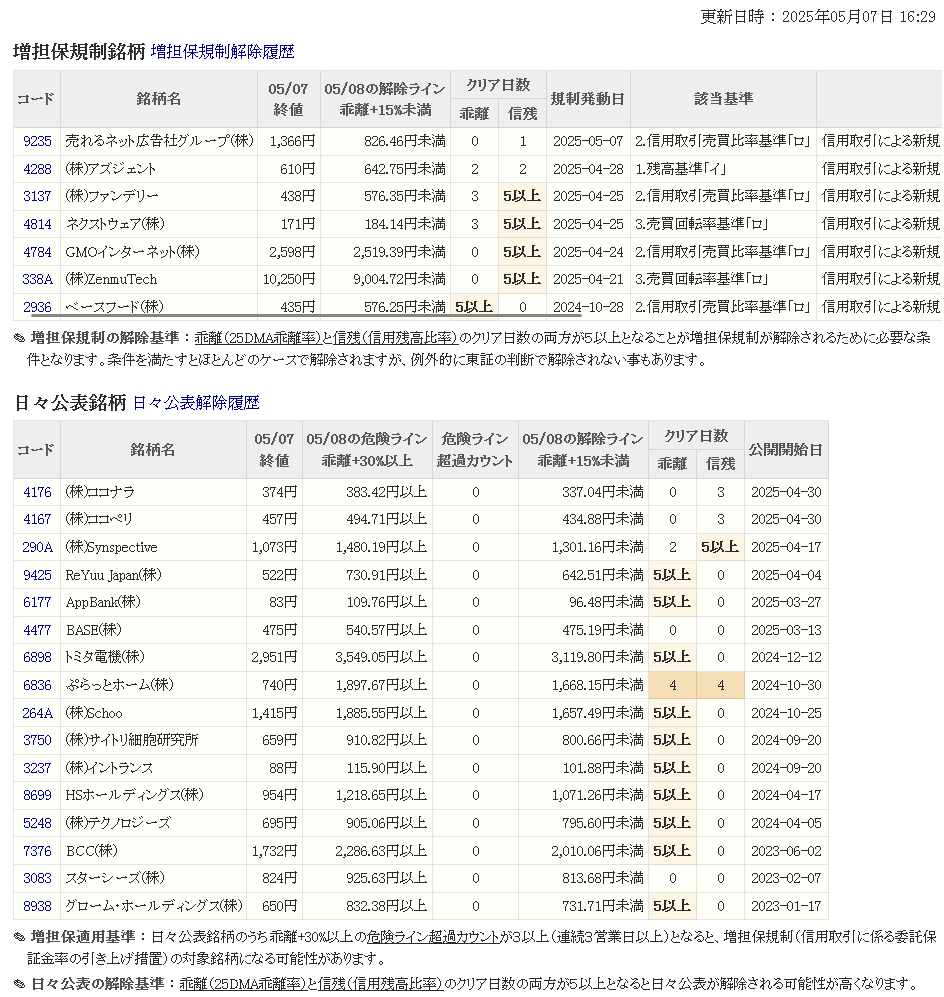Open the 増担保規制解除履歴 link

click(222, 52)
